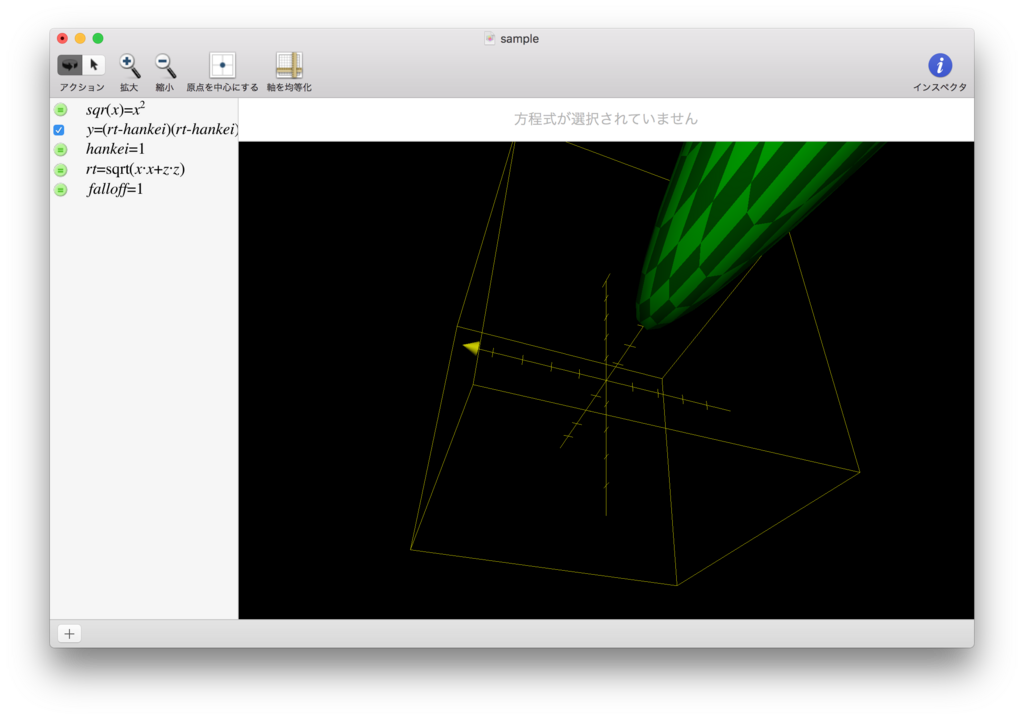Image resolution: width=1024 pixels, height=719 pixels.
Task: Select the sqr(x)=x² equation
Action: pyautogui.click(x=116, y=109)
